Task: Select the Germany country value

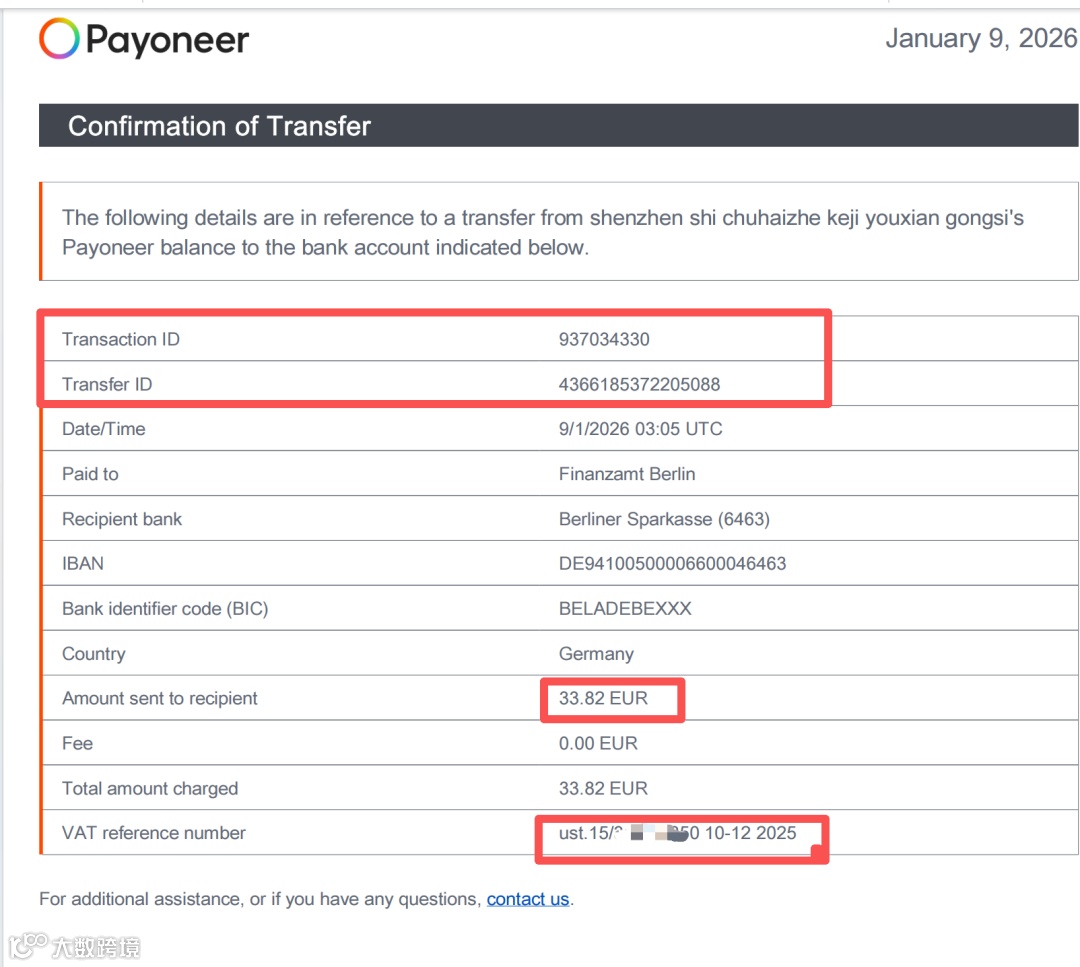Action: [x=596, y=654]
